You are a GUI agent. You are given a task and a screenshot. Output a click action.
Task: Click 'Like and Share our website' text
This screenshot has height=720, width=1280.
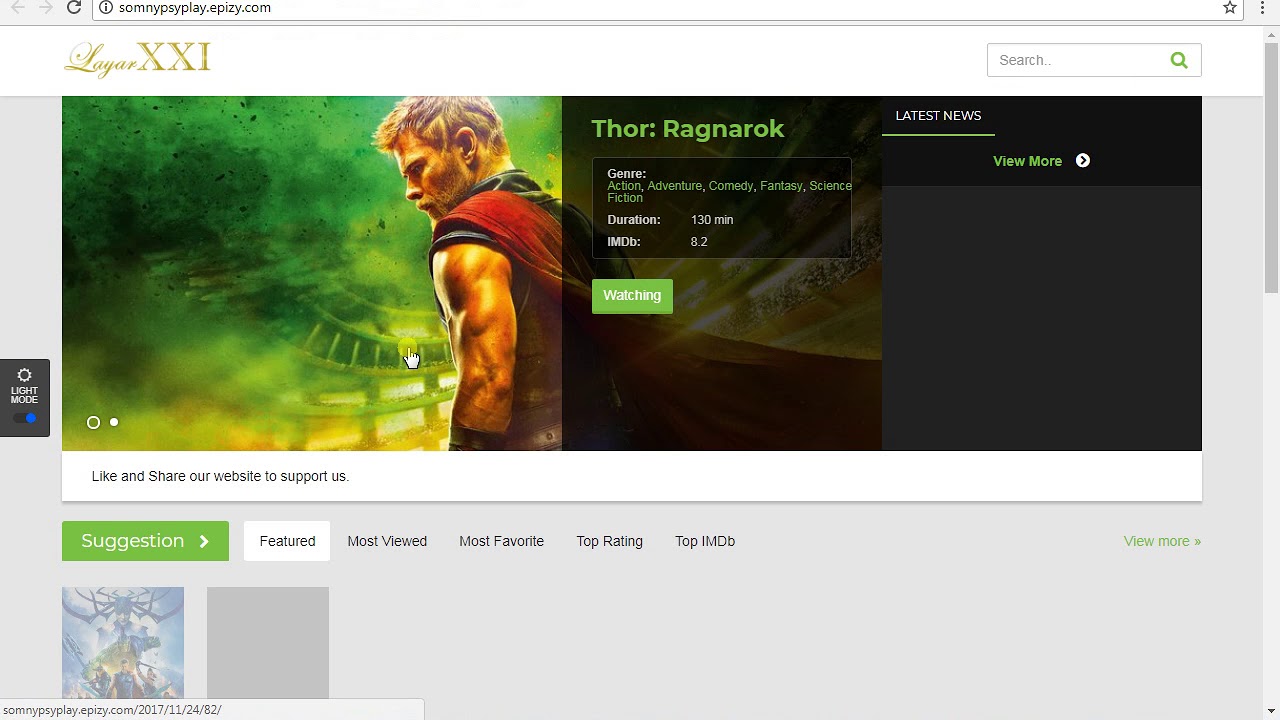220,476
